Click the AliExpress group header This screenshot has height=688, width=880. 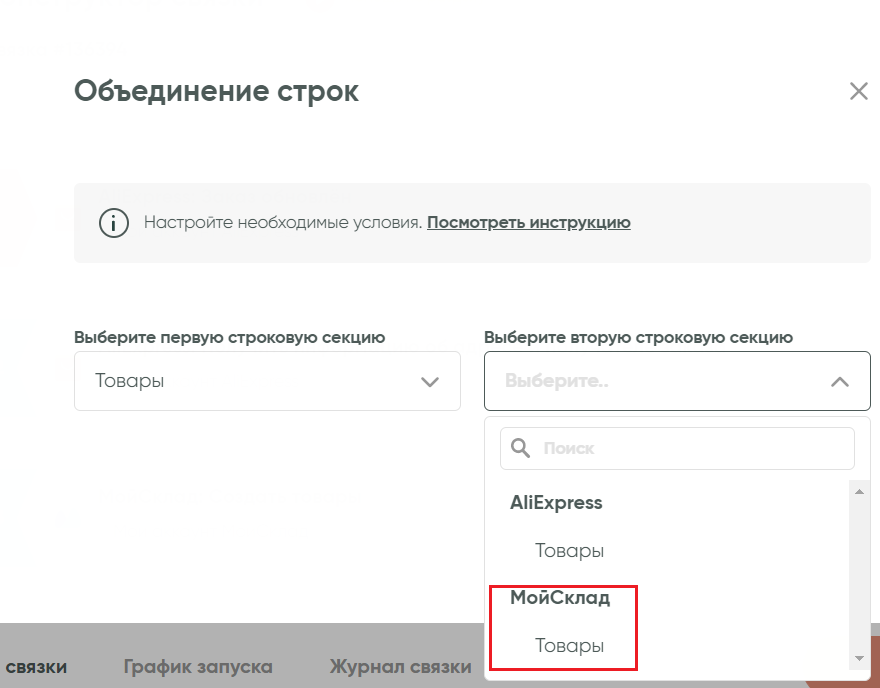[556, 503]
